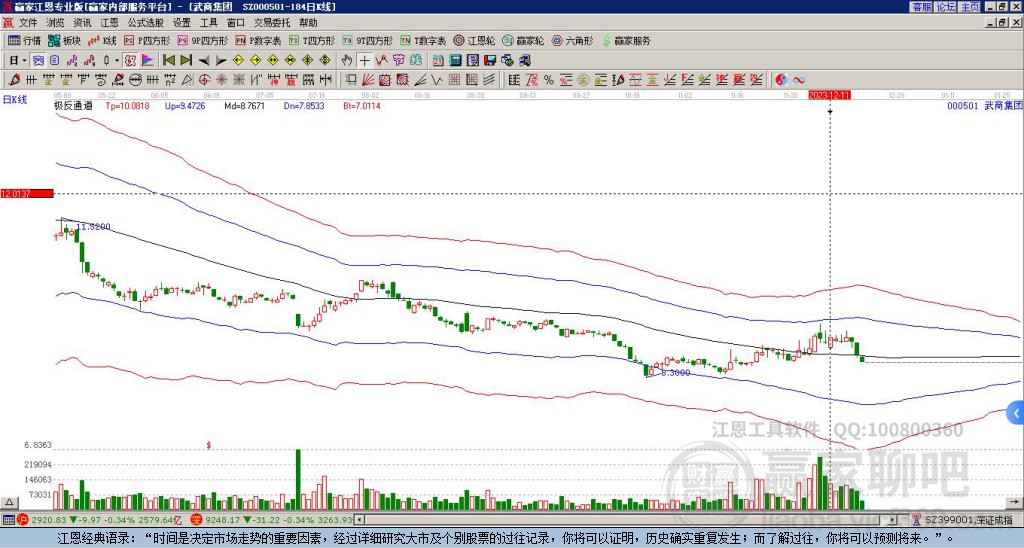Click the 2023-12-11 date marker
Image resolution: width=1024 pixels, height=548 pixels.
829,95
